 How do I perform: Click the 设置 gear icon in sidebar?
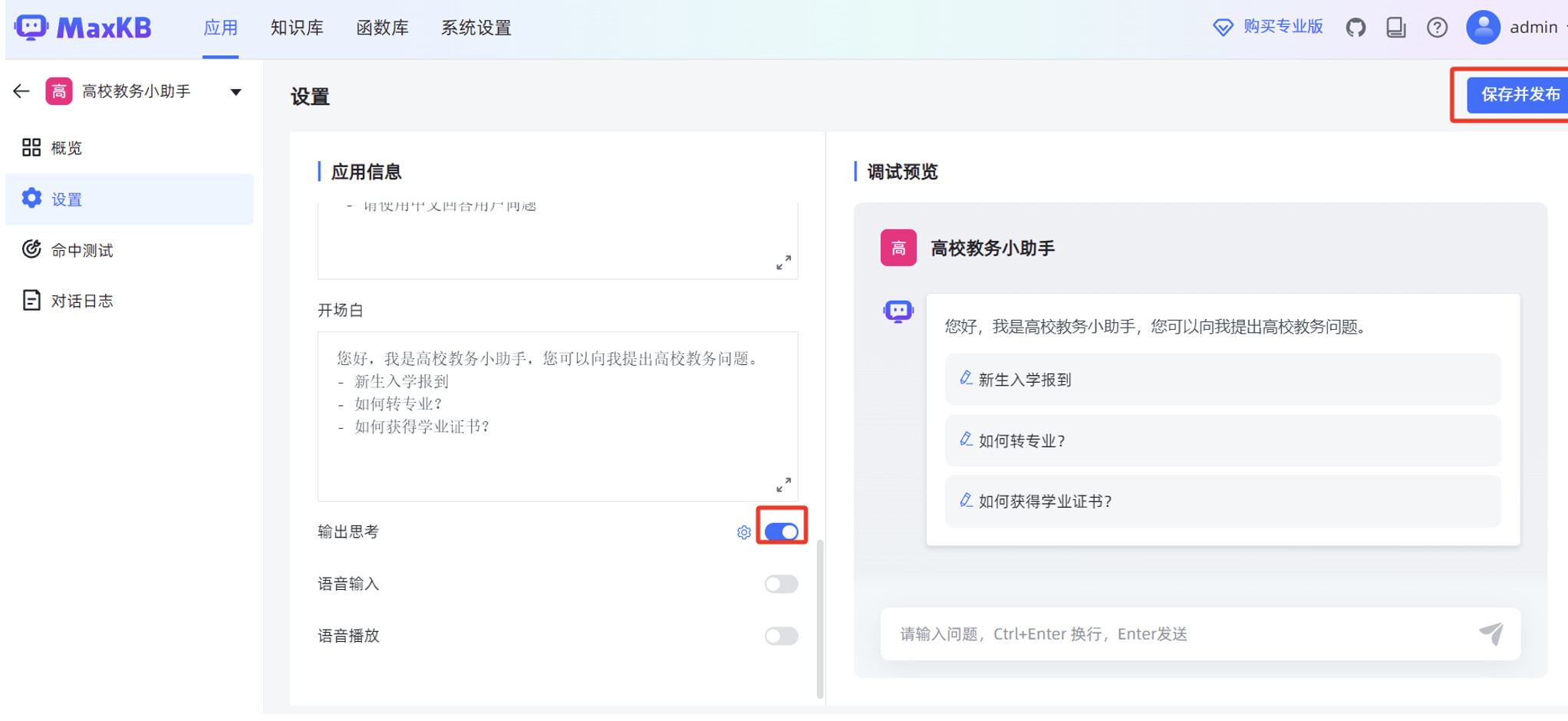(x=31, y=199)
